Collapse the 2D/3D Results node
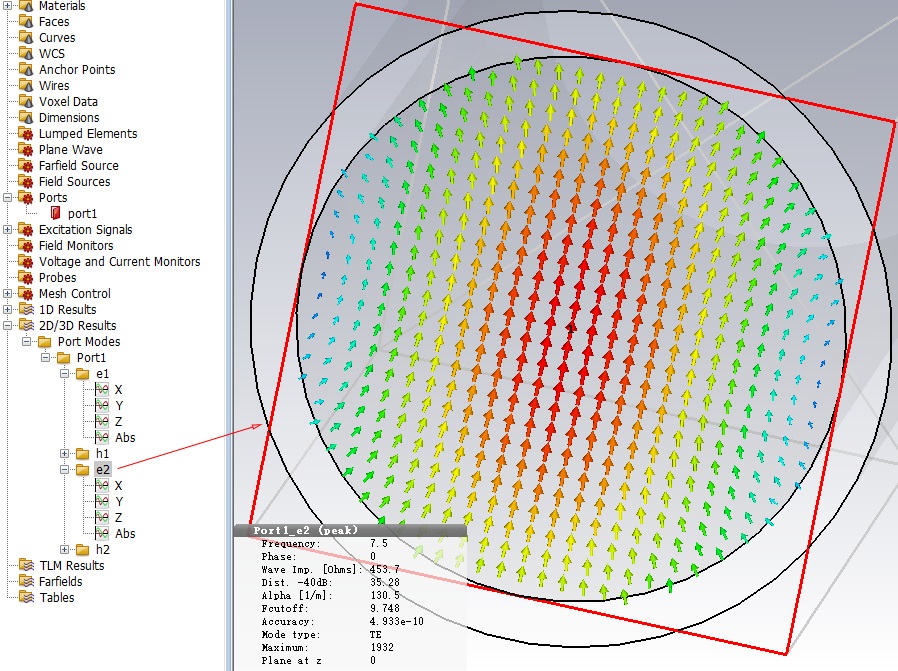This screenshot has width=898, height=671. tap(7, 326)
